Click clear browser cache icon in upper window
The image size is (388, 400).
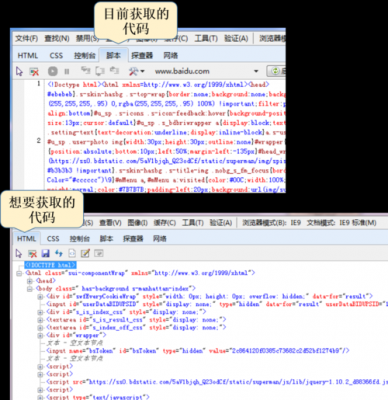(x=34, y=71)
